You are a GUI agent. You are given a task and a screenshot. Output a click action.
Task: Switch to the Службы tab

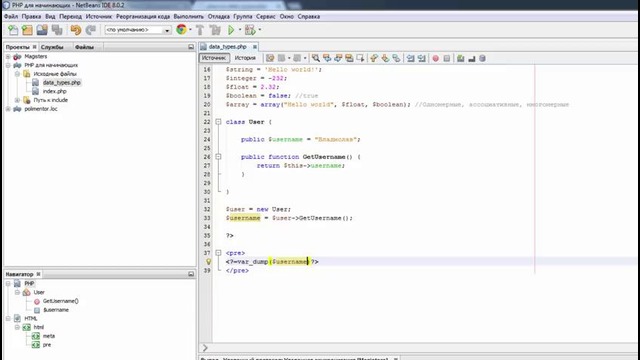tap(52, 47)
